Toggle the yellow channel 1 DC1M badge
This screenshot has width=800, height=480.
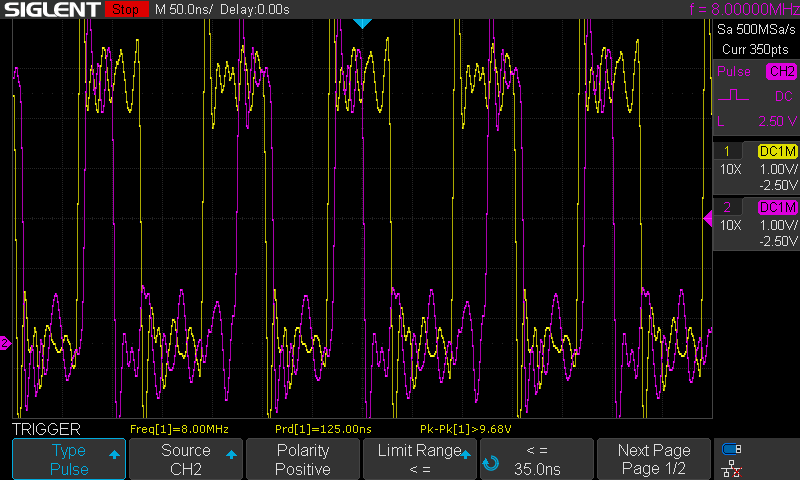[778, 151]
